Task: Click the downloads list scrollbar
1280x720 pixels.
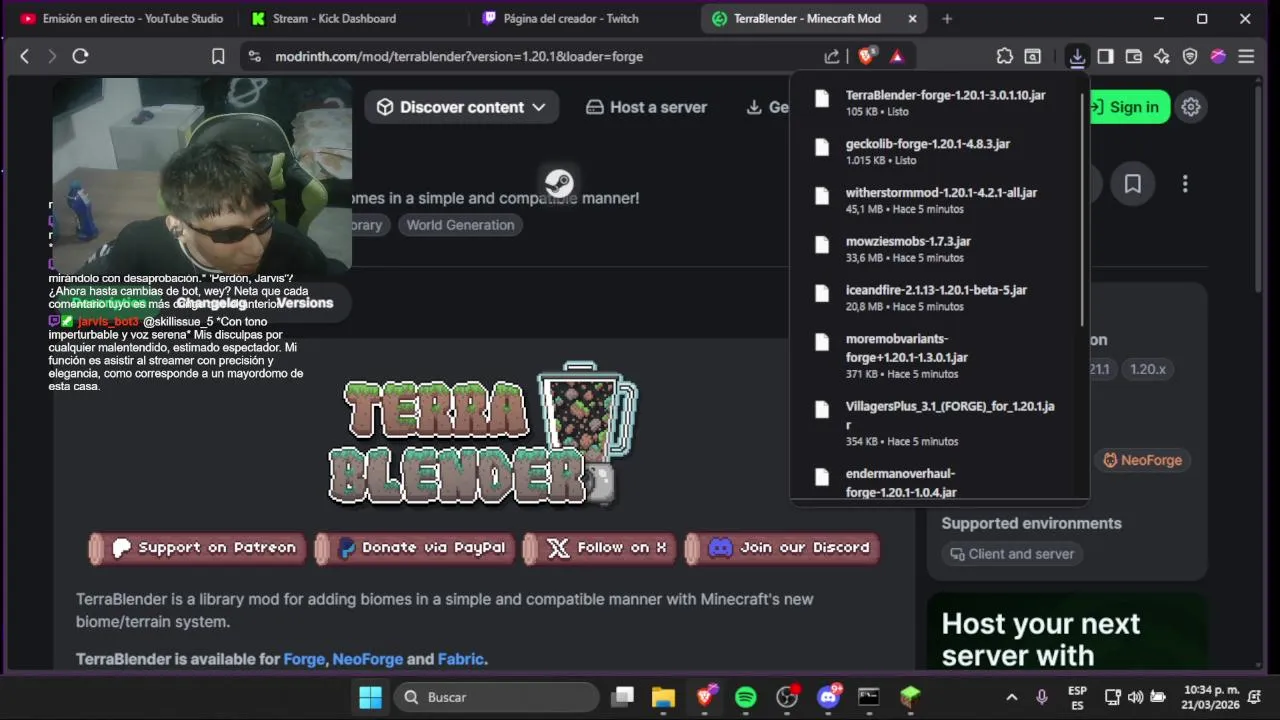Action: point(1083,210)
